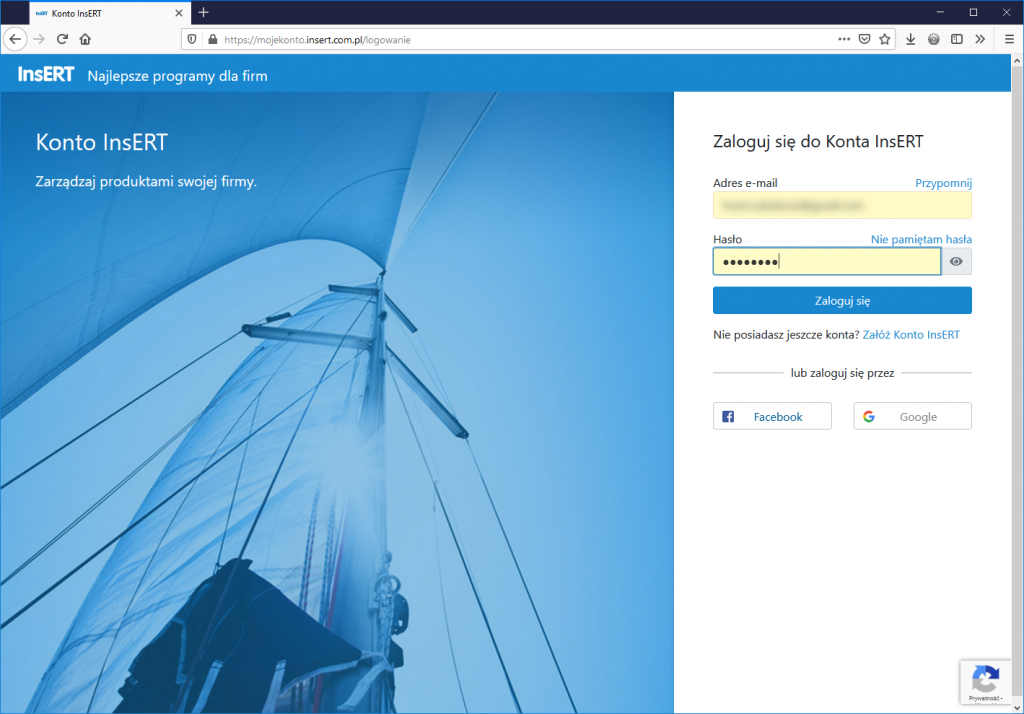Image resolution: width=1024 pixels, height=714 pixels.
Task: Open a new browser tab
Action: 203,12
